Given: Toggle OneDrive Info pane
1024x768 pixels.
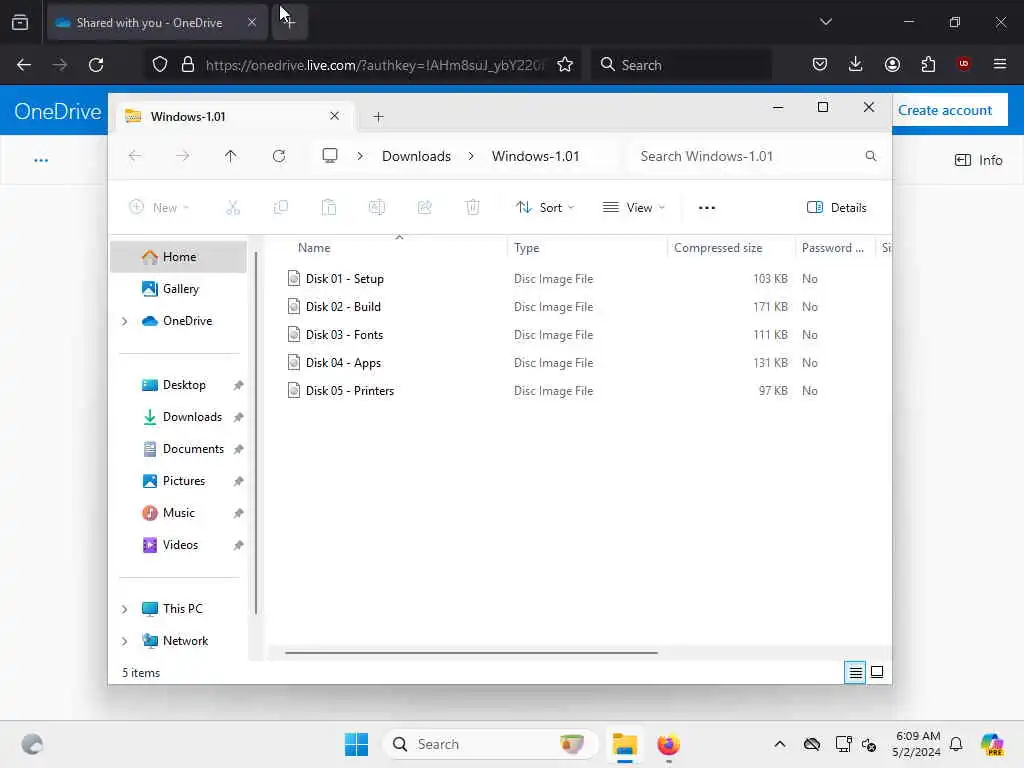Looking at the screenshot, I should click(x=978, y=160).
